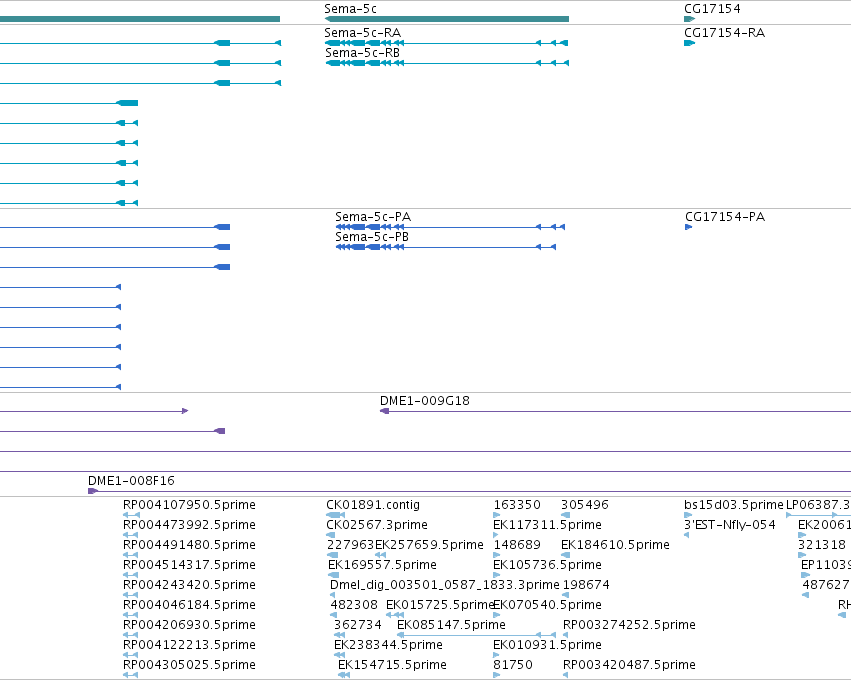Click the RP003274252.5prime label
Screen dimensions: 851x680
click(x=629, y=625)
